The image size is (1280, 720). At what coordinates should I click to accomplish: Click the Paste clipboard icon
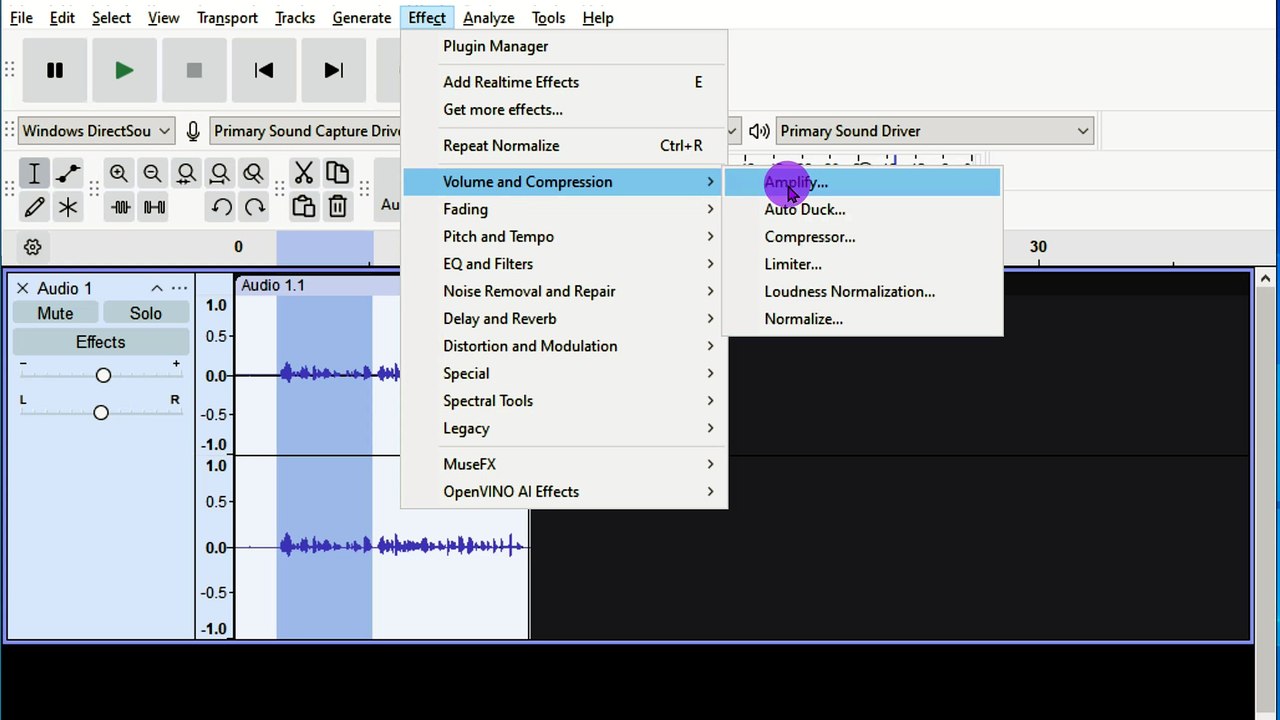tap(304, 207)
